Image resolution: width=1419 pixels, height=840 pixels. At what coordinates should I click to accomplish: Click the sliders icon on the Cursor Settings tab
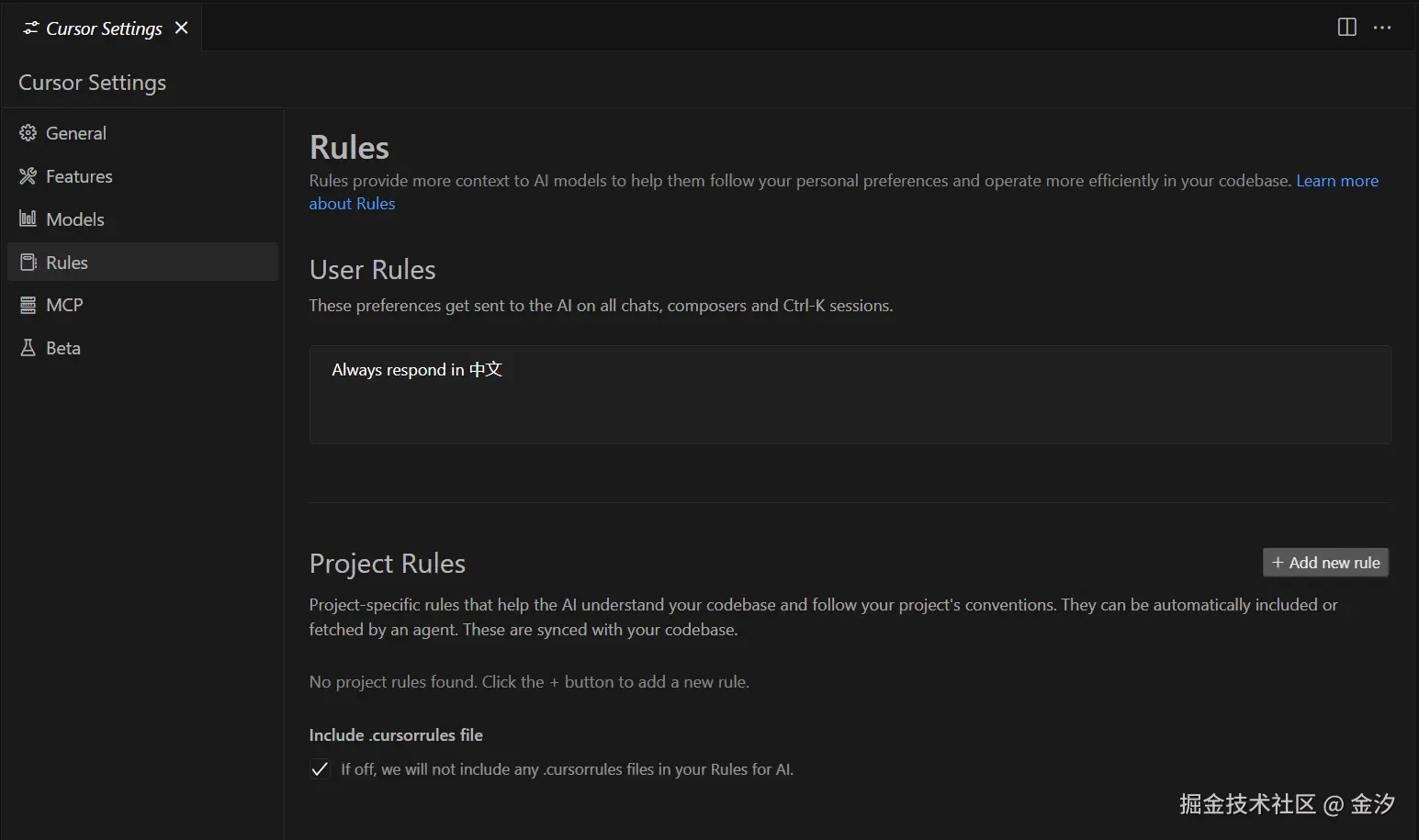(31, 28)
